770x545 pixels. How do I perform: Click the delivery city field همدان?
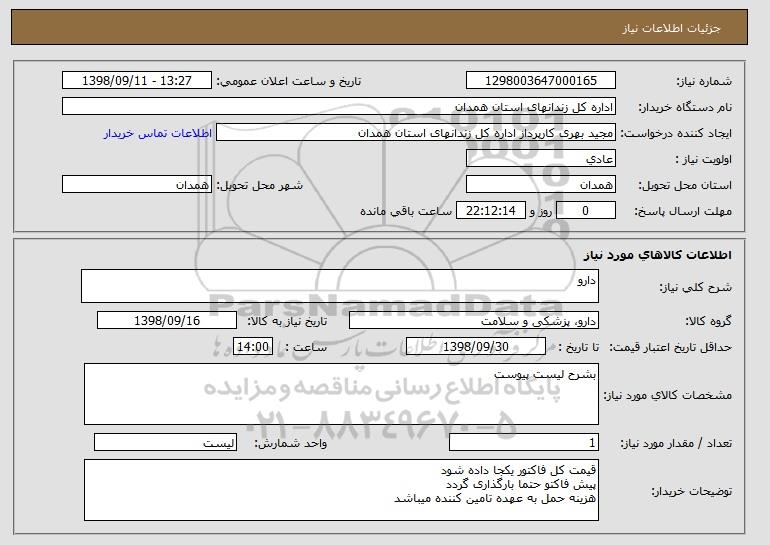[x=137, y=185]
